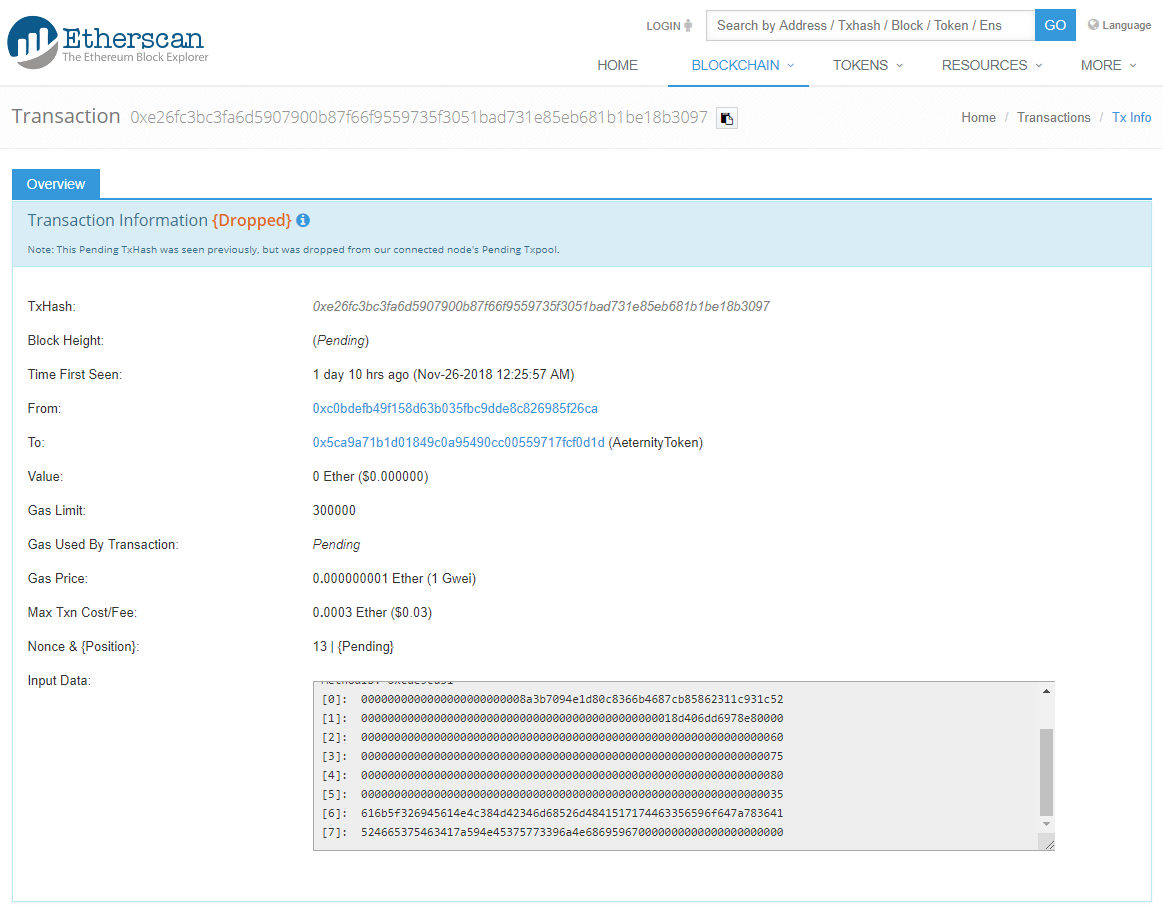Click the Gas Price value 1 Gwei
The image size is (1163, 915).
pos(394,578)
